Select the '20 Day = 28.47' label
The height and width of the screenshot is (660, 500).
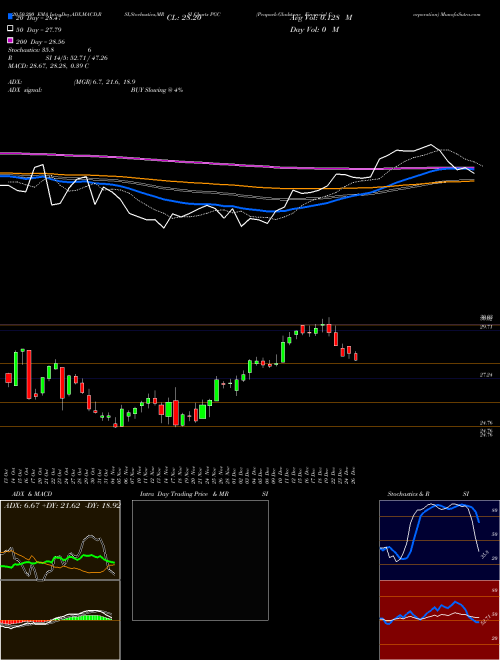[x=39, y=18]
